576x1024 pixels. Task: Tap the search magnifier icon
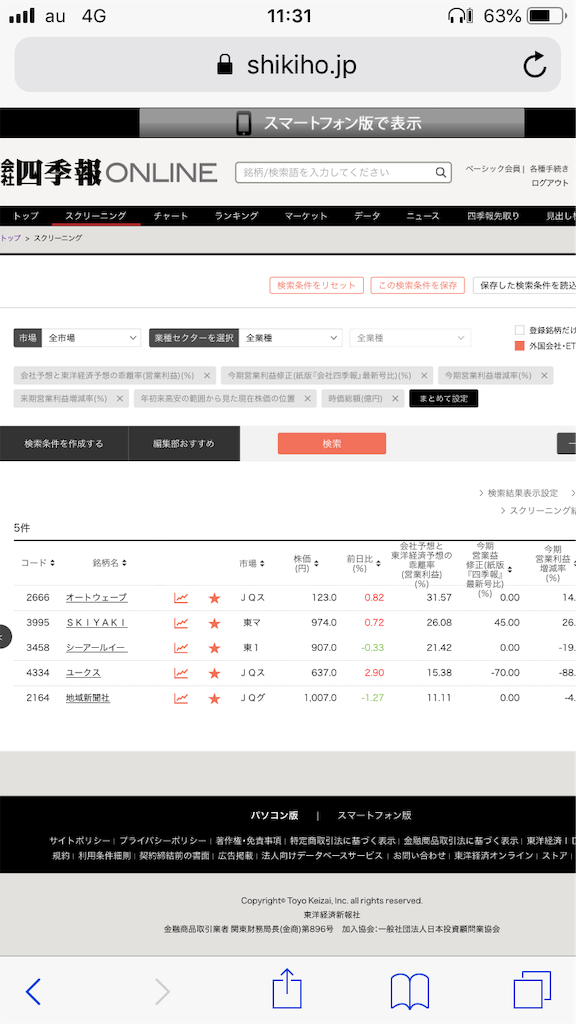[x=441, y=172]
